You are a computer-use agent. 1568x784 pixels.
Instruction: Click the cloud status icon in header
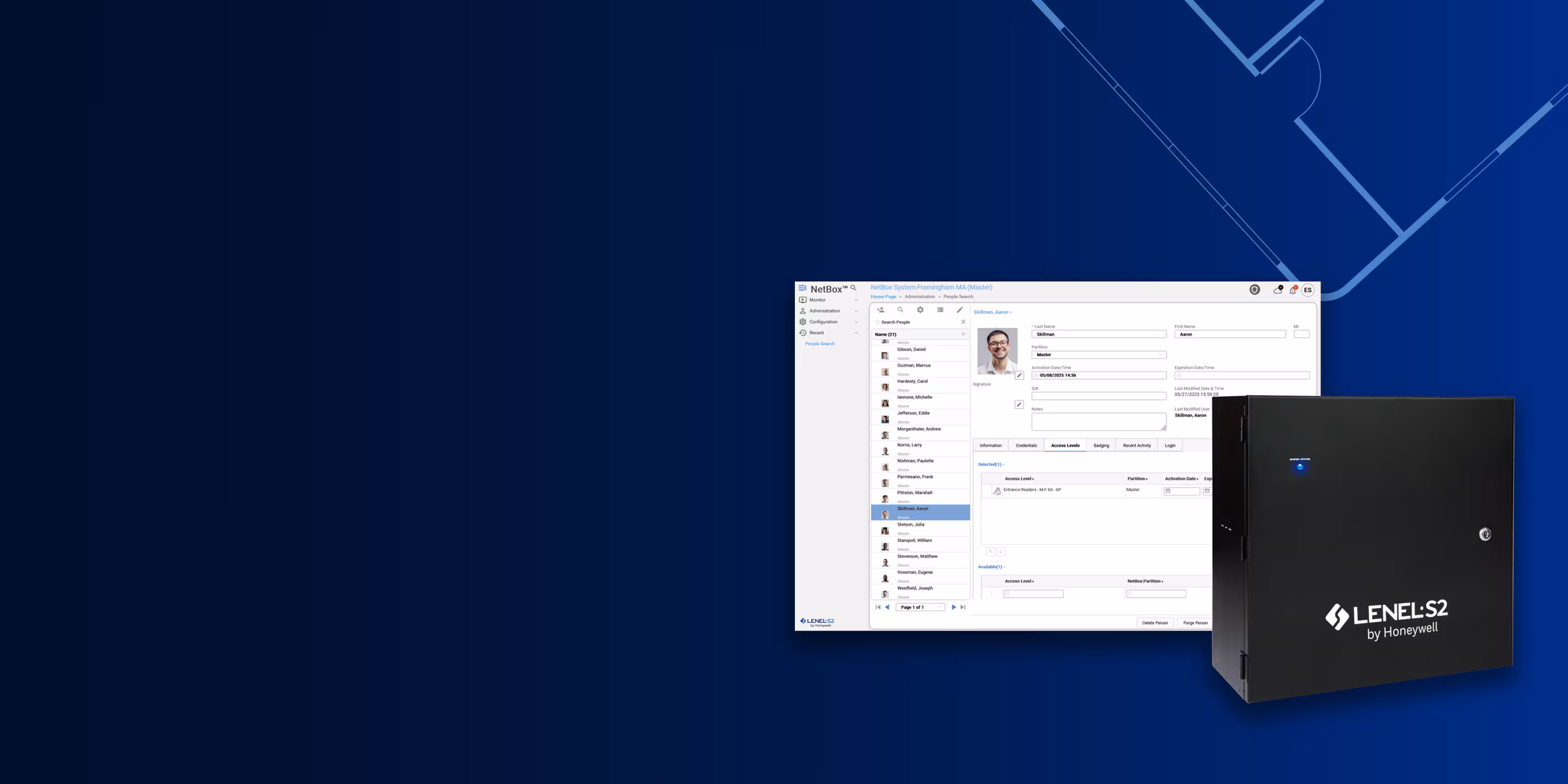point(1278,290)
